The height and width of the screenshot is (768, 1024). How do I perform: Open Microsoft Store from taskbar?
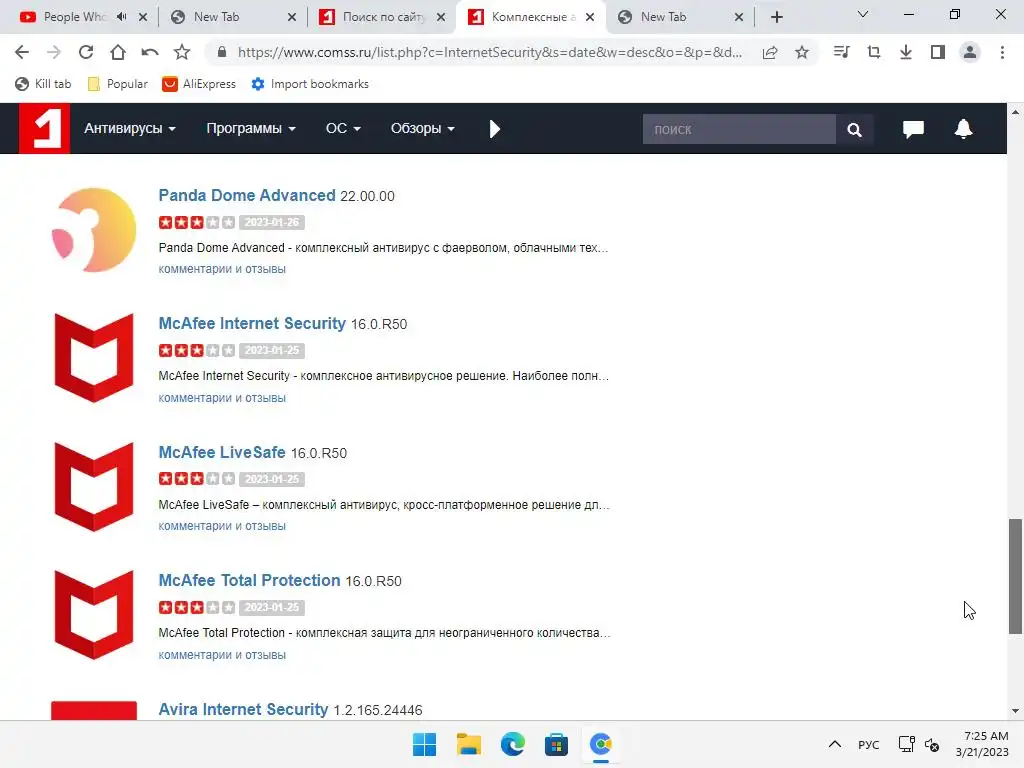pos(556,744)
